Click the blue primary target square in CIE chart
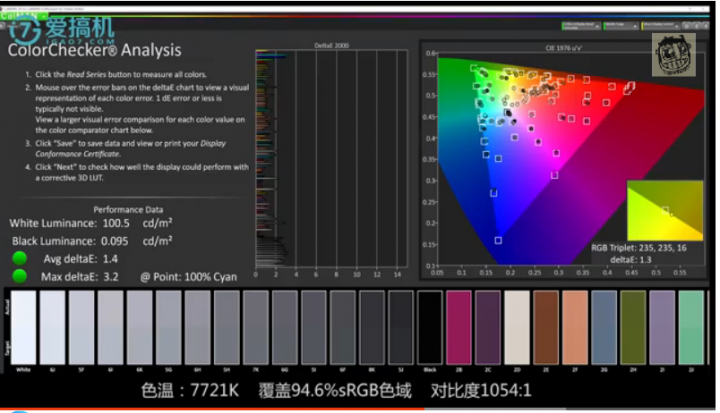This screenshot has width=720, height=413. coord(498,240)
